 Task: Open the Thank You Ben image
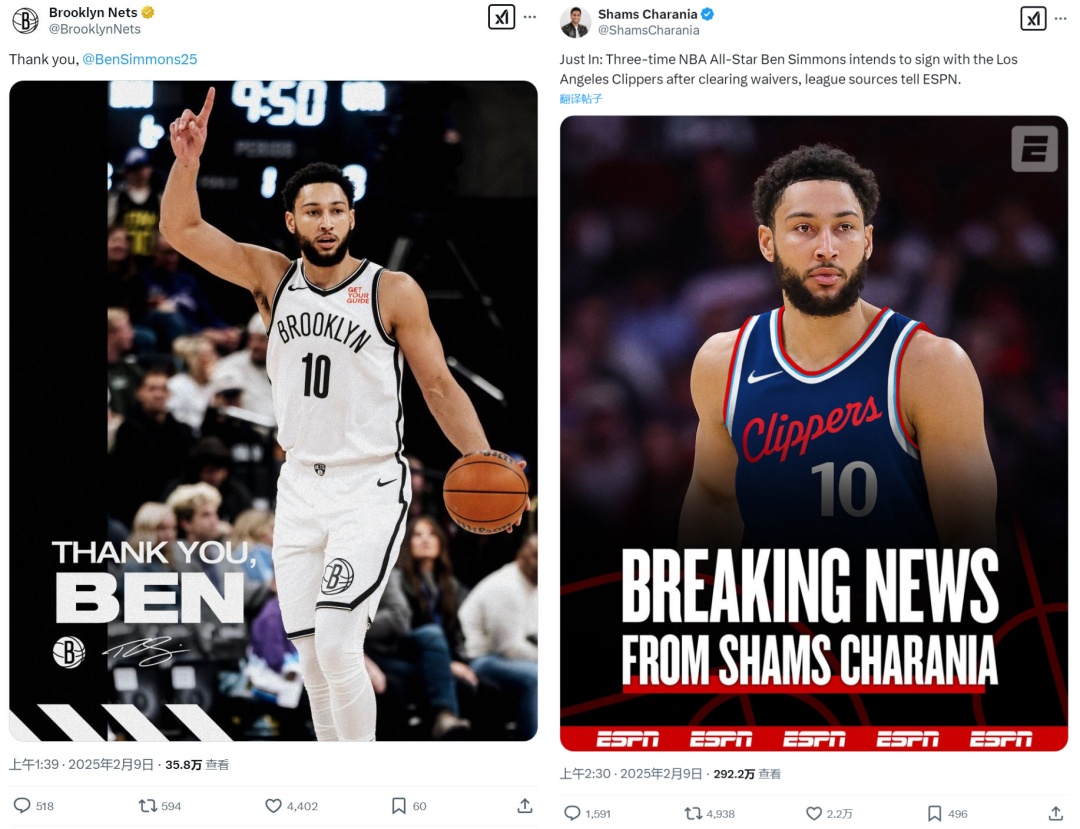(x=273, y=411)
